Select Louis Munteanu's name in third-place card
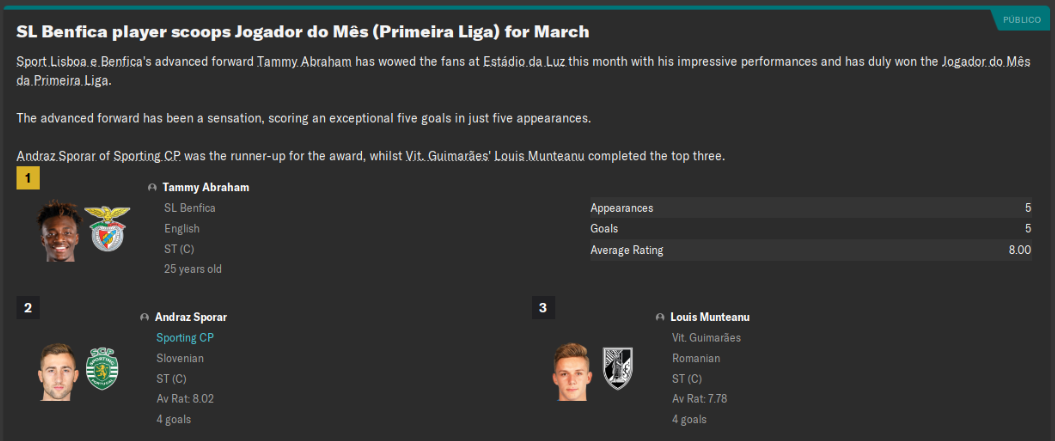The height and width of the screenshot is (441, 1055). 710,317
